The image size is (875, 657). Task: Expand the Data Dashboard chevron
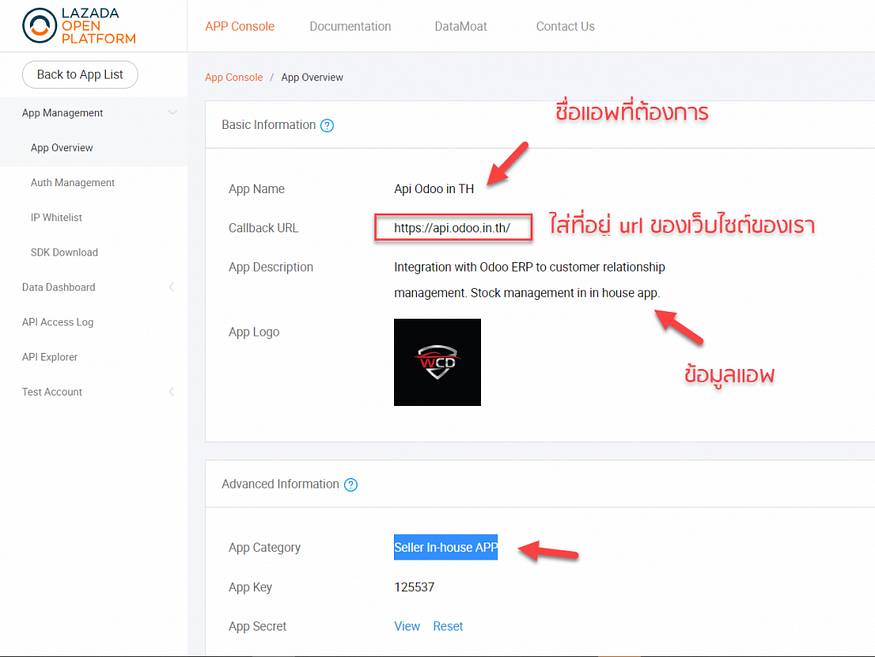(171, 287)
